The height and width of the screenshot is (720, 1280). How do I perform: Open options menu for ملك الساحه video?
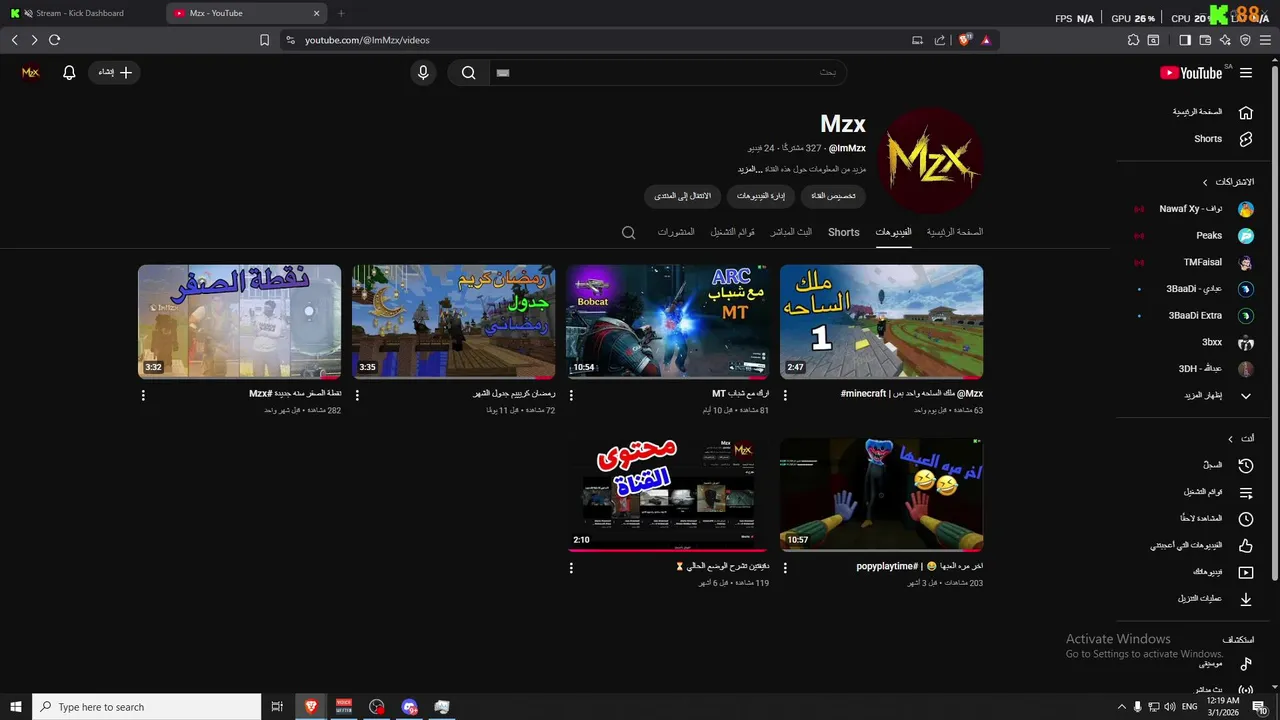pyautogui.click(x=785, y=395)
